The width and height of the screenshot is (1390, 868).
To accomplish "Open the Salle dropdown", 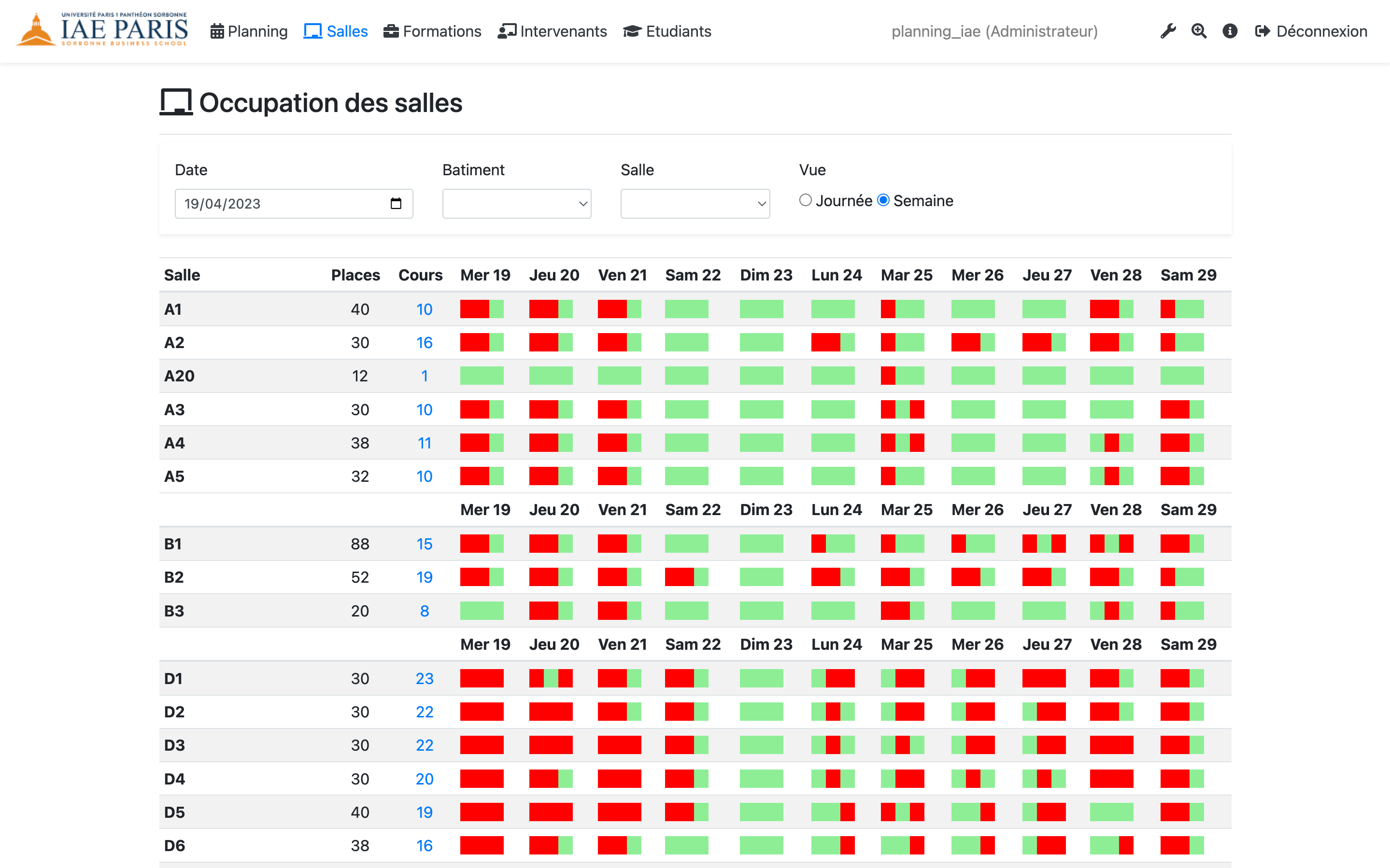I will pyautogui.click(x=695, y=204).
